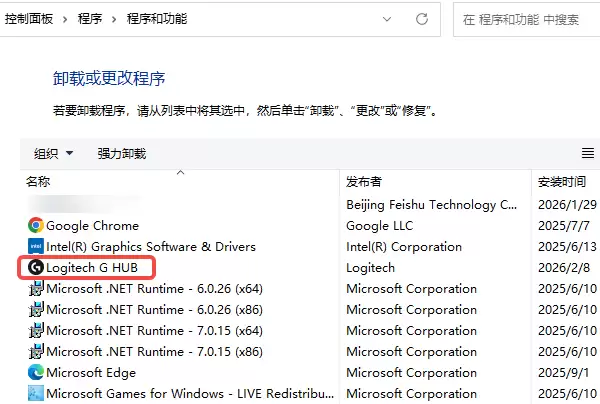This screenshot has width=600, height=404.
Task: Click the .NET Runtime 7.0.15 (x86) installer icon
Action: coord(36,351)
